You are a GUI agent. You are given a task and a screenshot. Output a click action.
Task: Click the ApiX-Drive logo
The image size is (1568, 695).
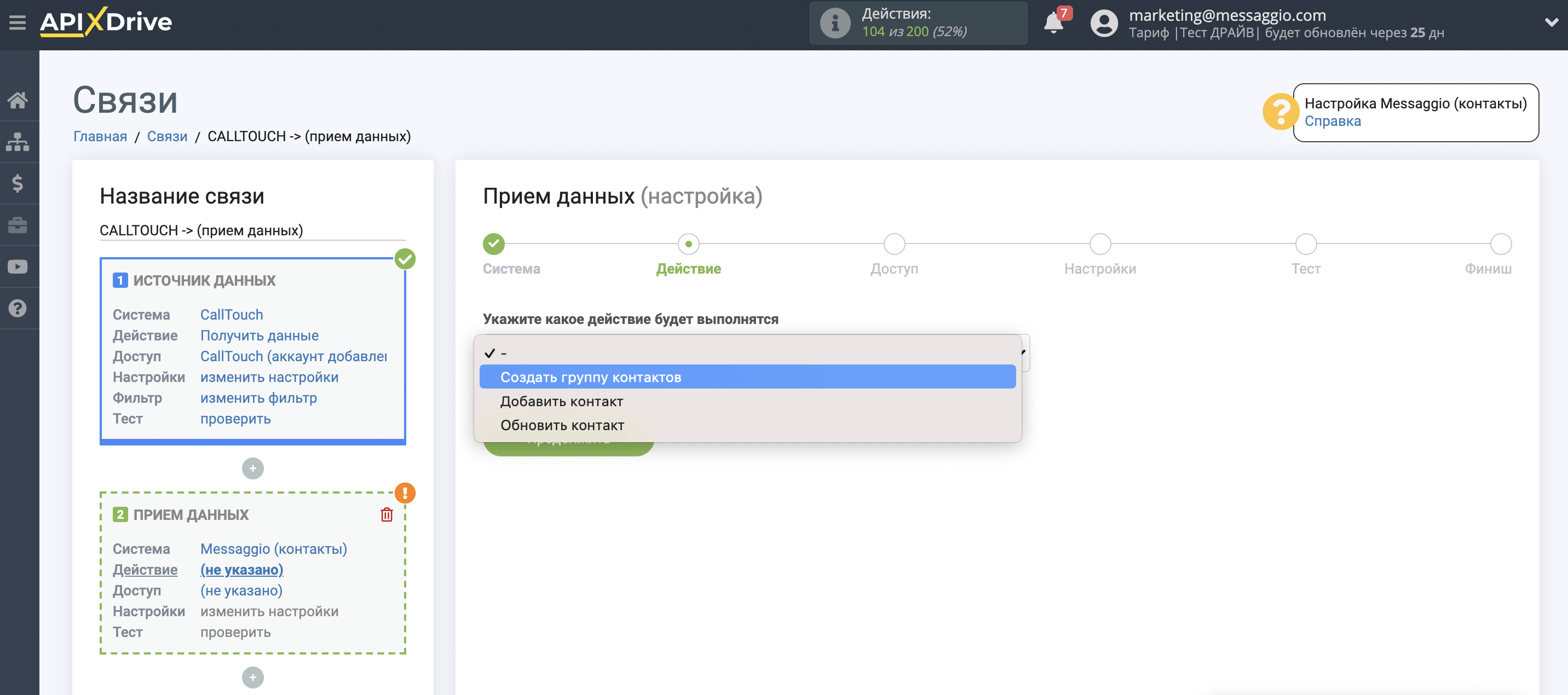(x=106, y=22)
